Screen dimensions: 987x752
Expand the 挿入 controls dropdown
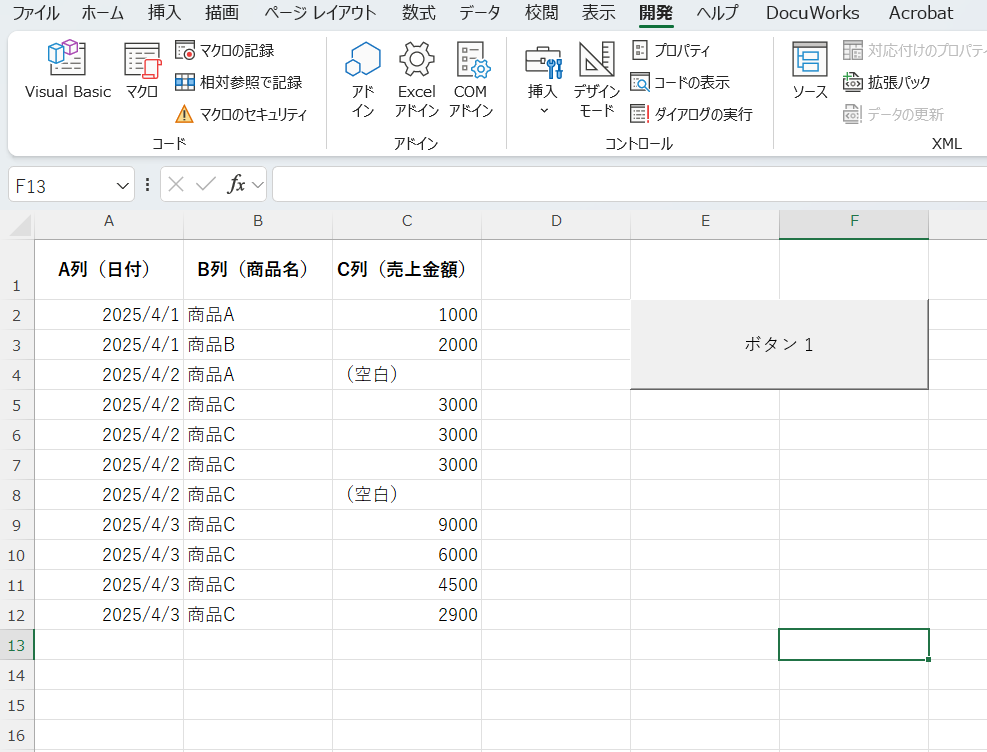tap(544, 81)
